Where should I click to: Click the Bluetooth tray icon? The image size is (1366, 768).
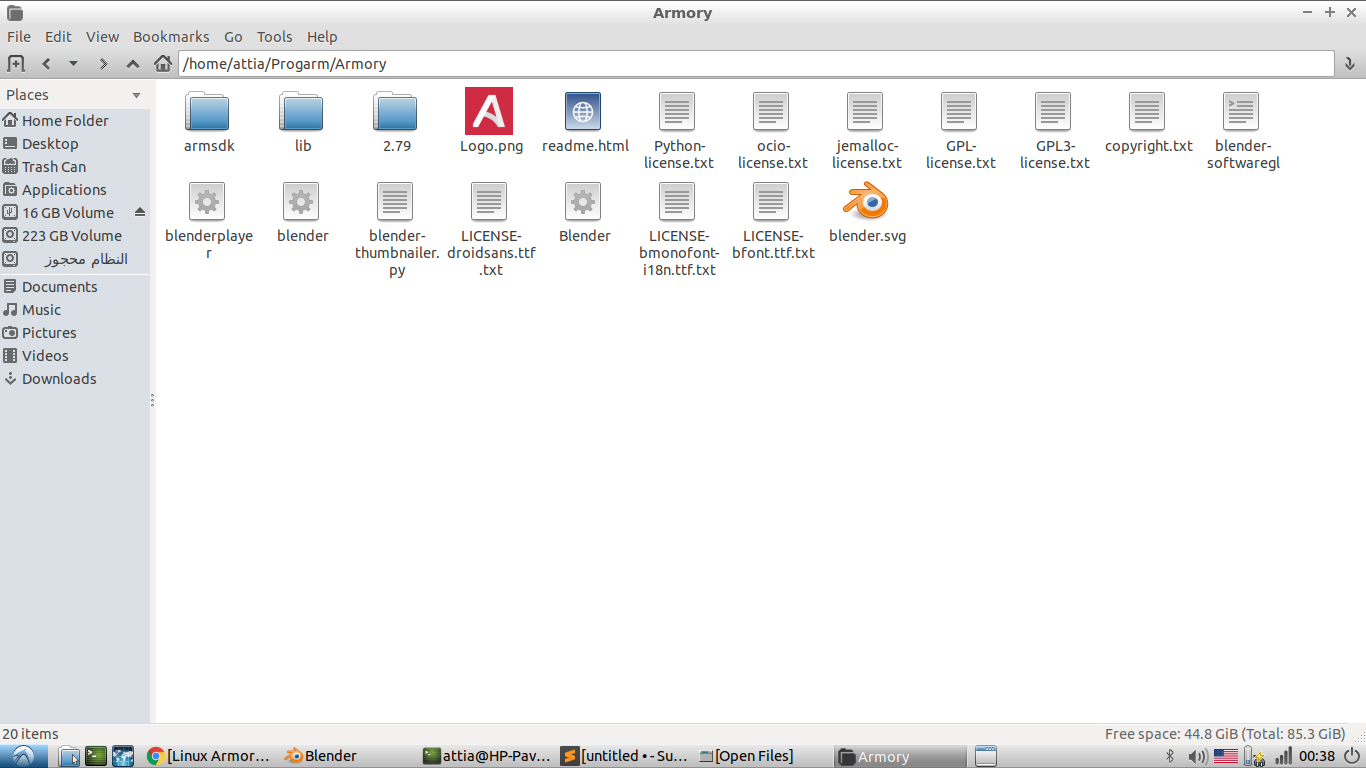(x=1169, y=756)
